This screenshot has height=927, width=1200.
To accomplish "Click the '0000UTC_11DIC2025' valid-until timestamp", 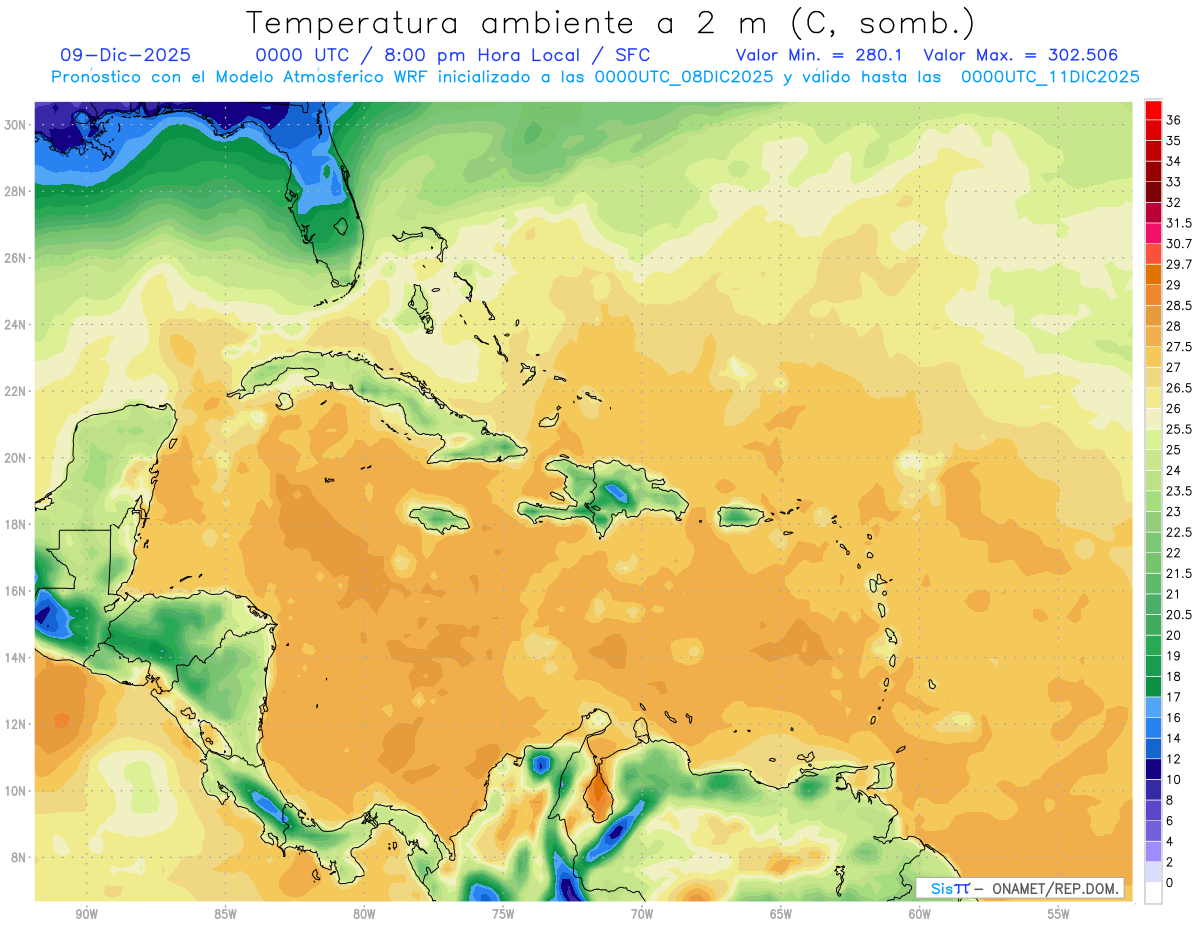I will [1050, 77].
